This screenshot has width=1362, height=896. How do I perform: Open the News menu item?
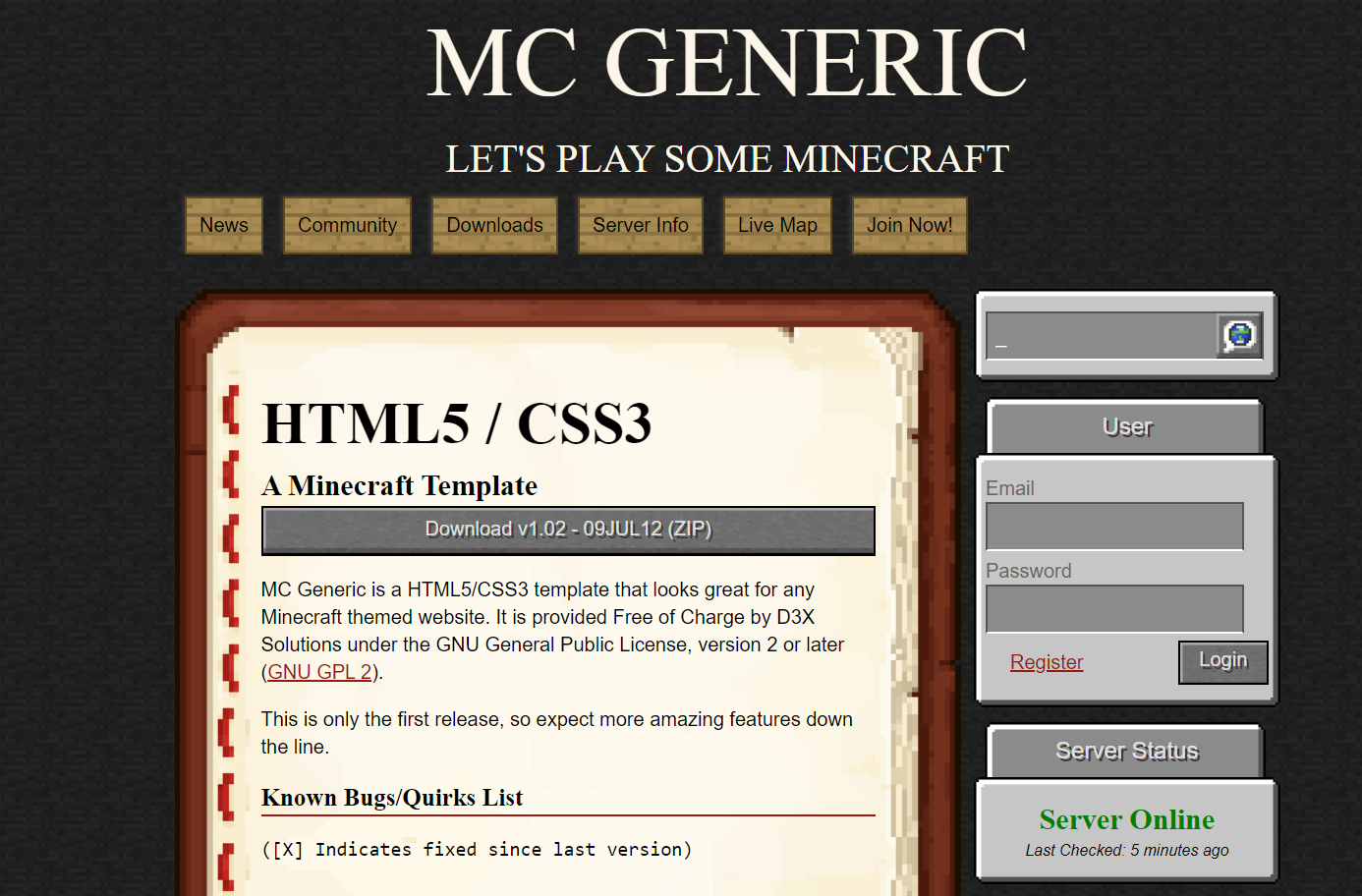[x=224, y=225]
